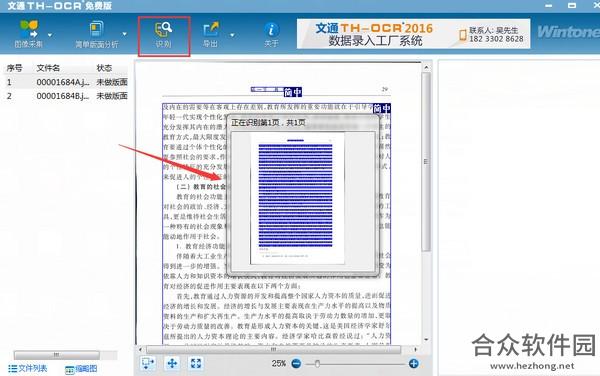Viewport: 600px width, 376px height.
Task: Switch to the 缩略图 thumbnails tab
Action: coord(81,369)
